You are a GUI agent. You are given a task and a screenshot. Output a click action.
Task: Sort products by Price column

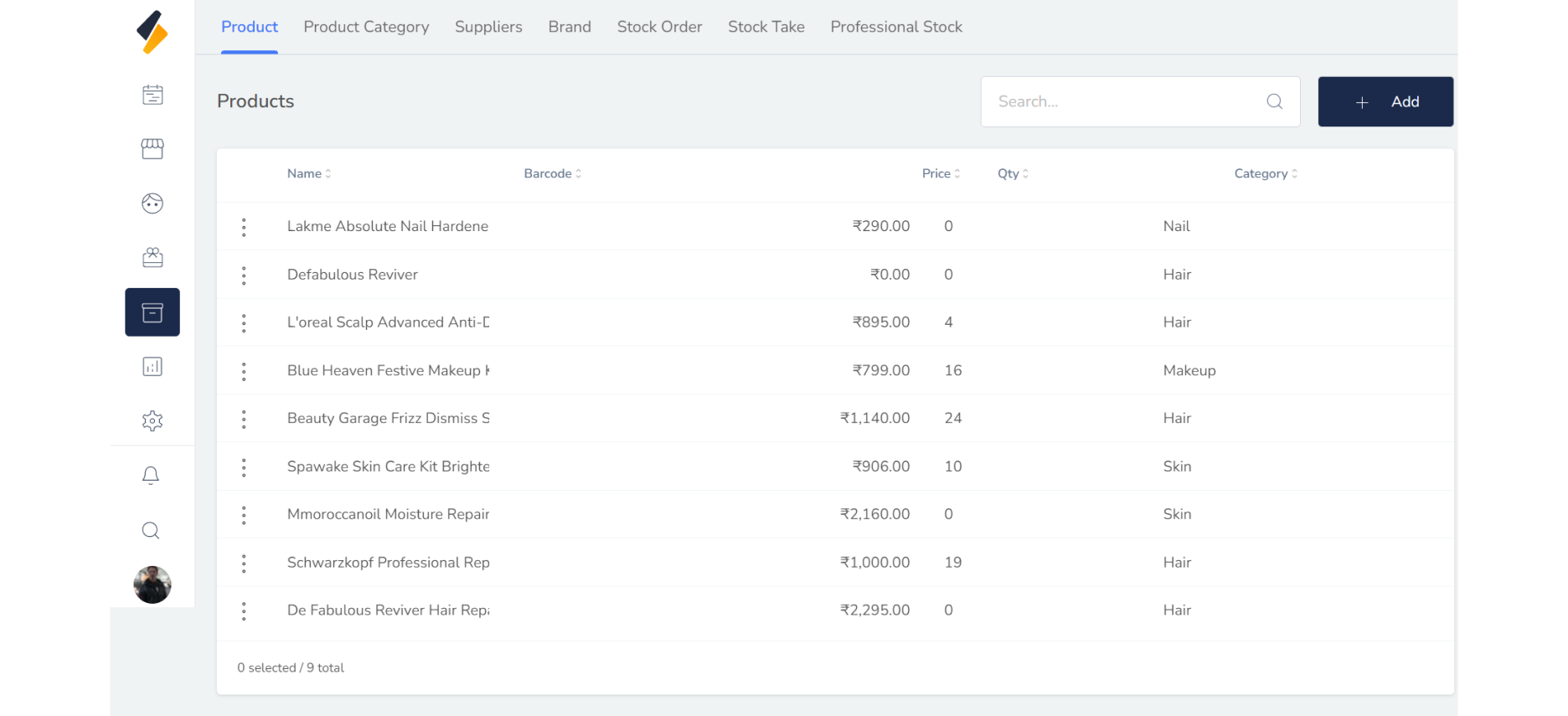pos(940,173)
